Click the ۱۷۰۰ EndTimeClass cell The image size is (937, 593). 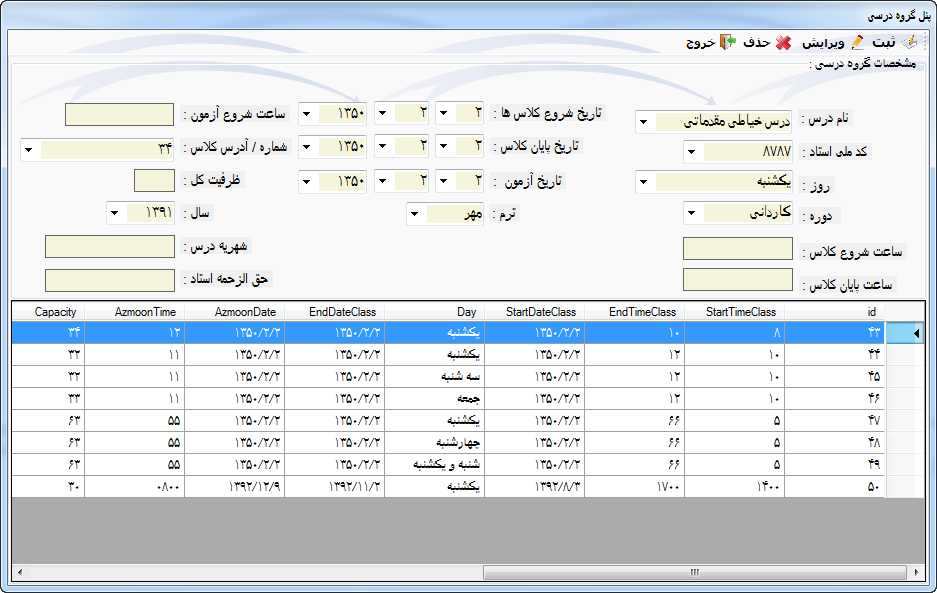pyautogui.click(x=634, y=487)
